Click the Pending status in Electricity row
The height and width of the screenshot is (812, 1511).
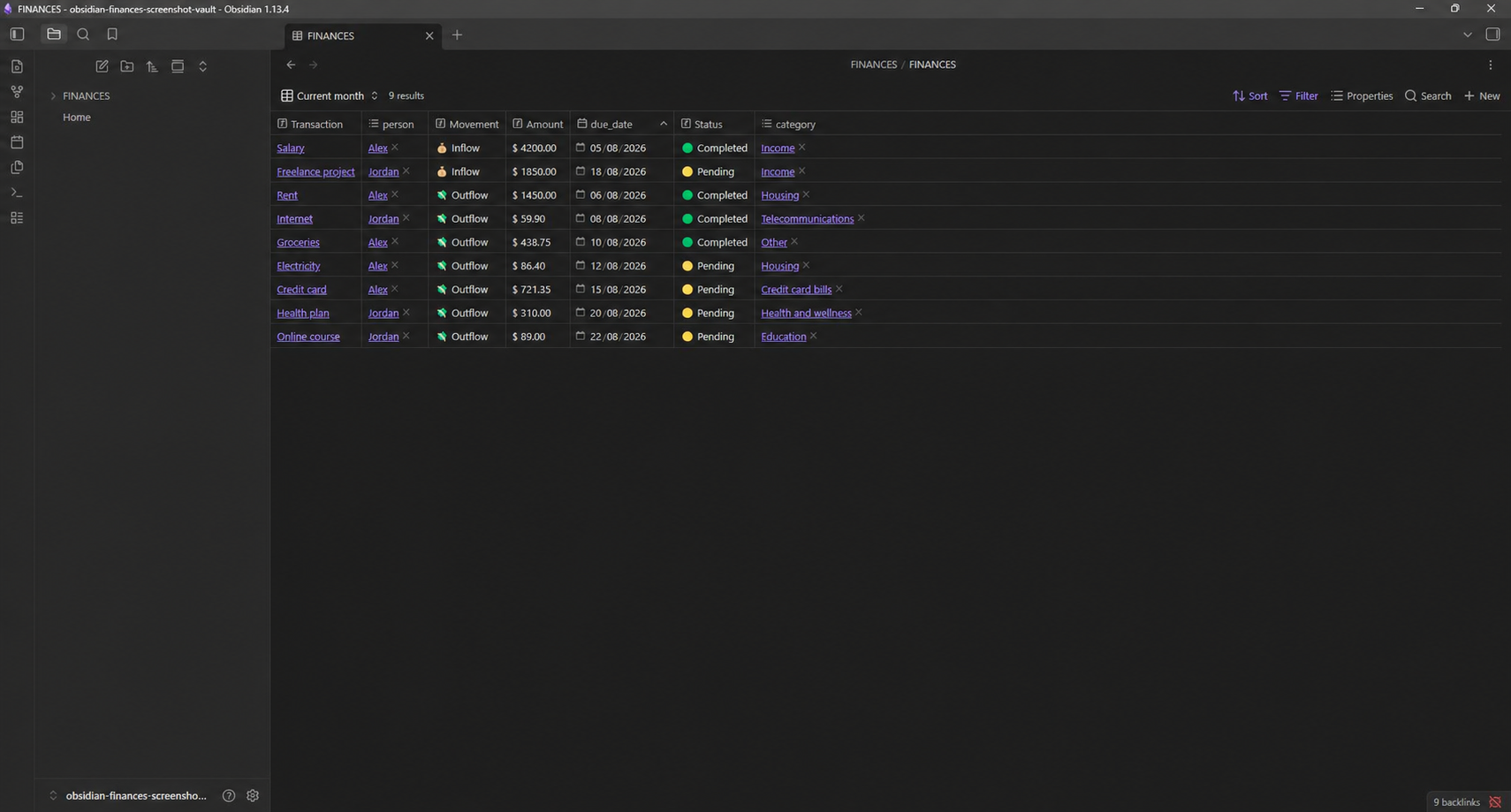[708, 266]
